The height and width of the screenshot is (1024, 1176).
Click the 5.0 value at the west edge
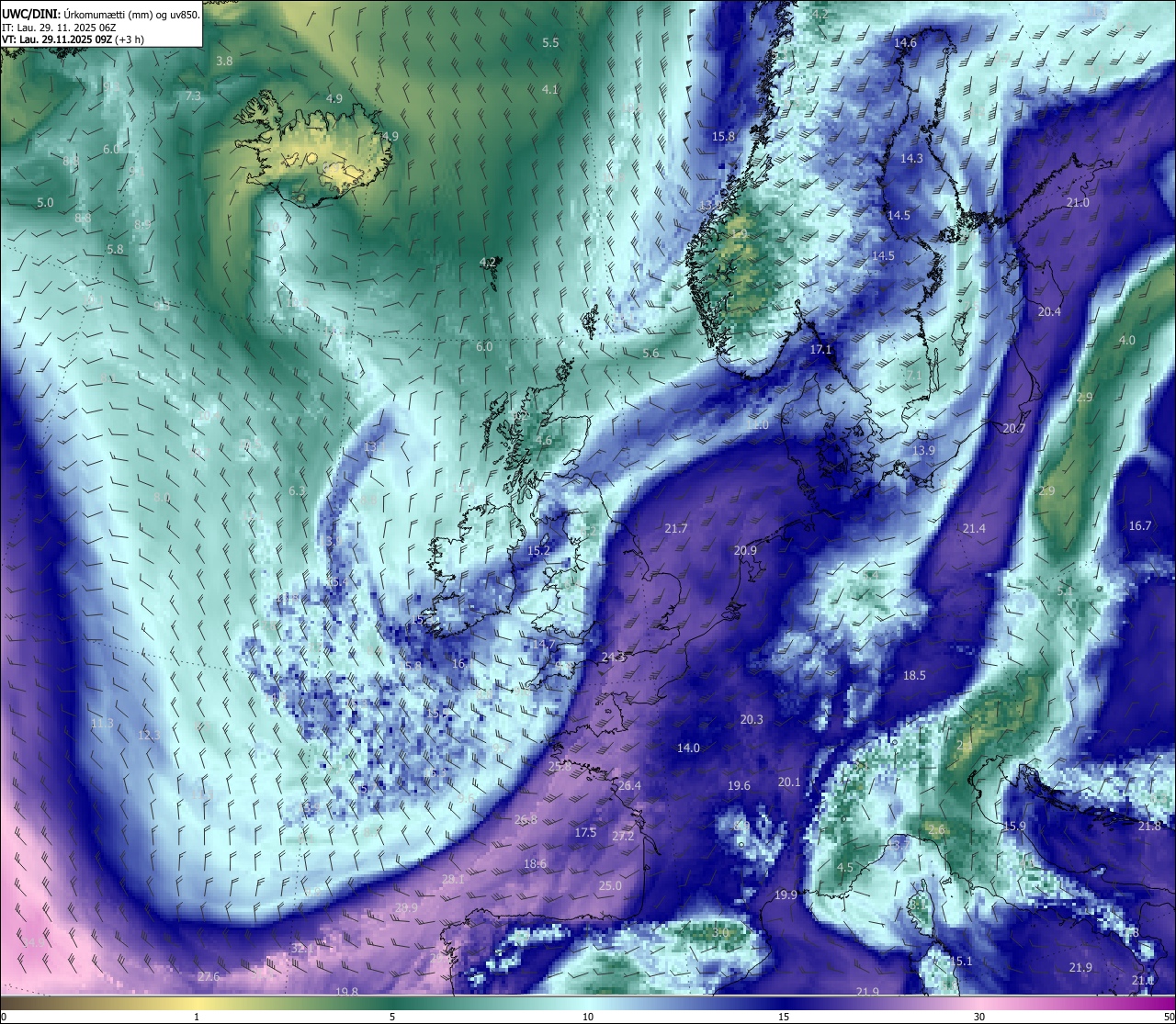coord(45,203)
